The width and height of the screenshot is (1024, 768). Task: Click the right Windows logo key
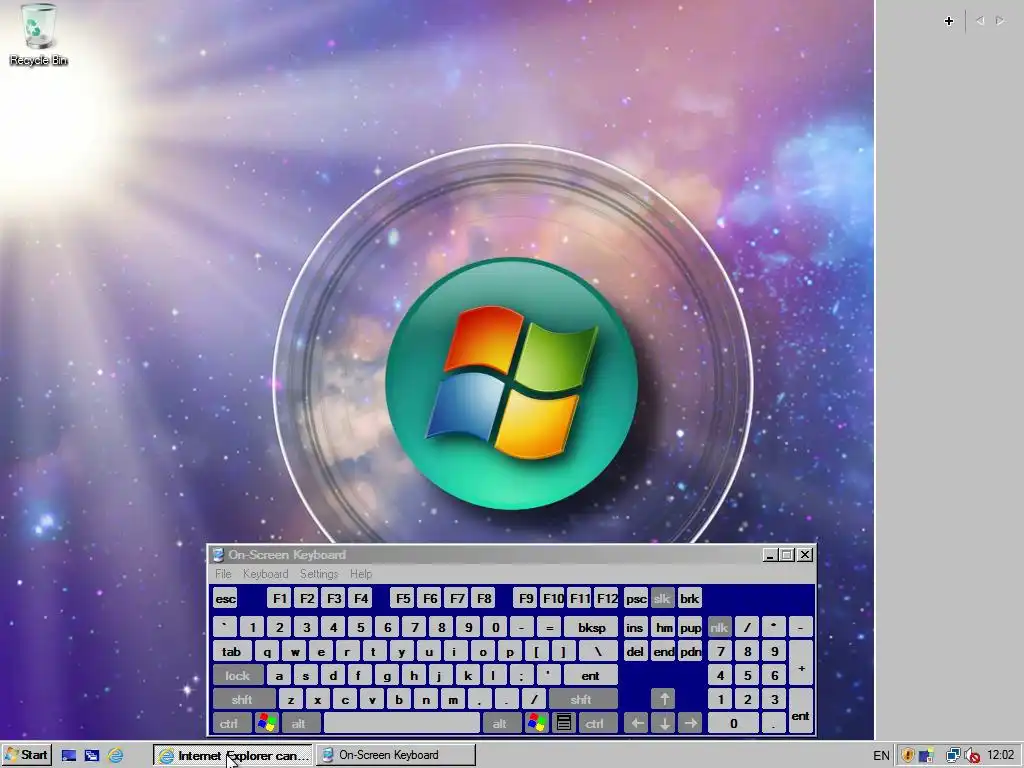(x=537, y=724)
